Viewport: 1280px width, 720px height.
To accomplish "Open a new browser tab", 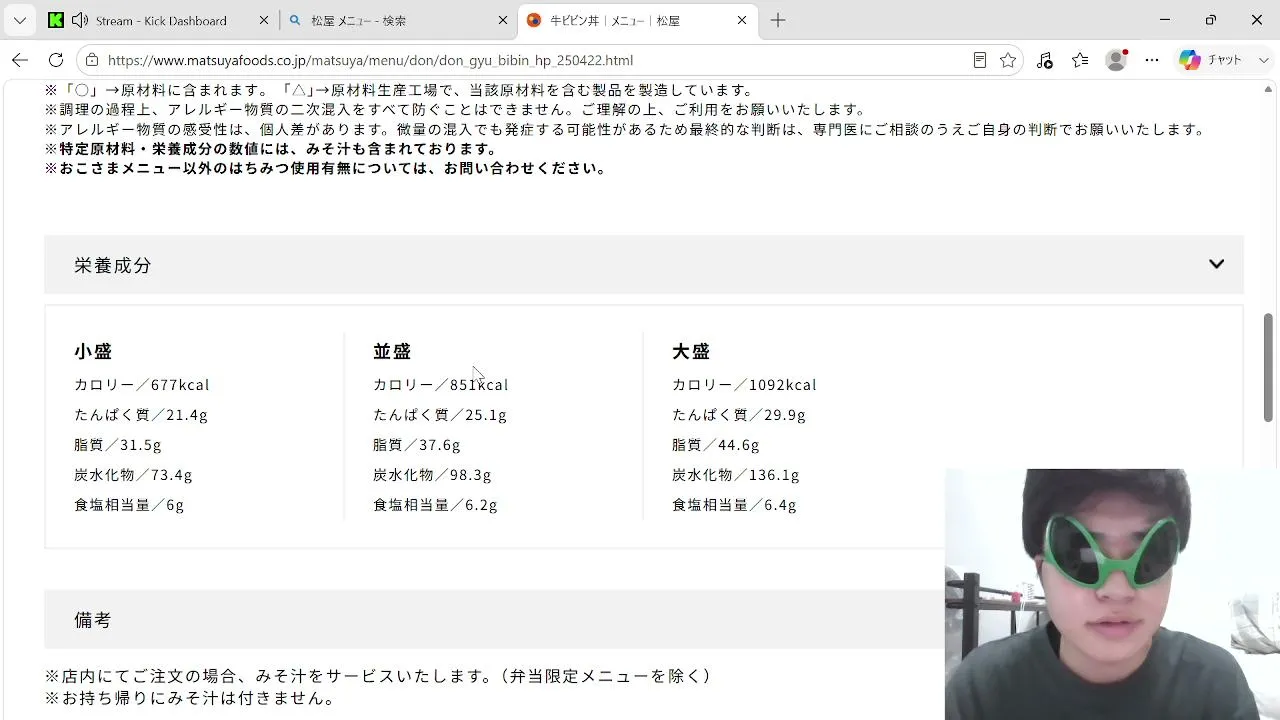I will (778, 20).
